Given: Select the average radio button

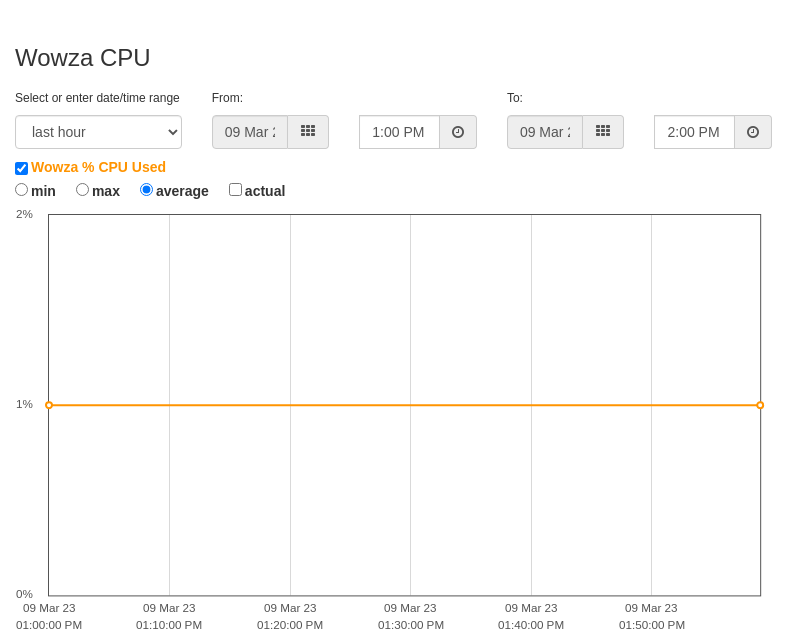Looking at the screenshot, I should click(x=146, y=190).
